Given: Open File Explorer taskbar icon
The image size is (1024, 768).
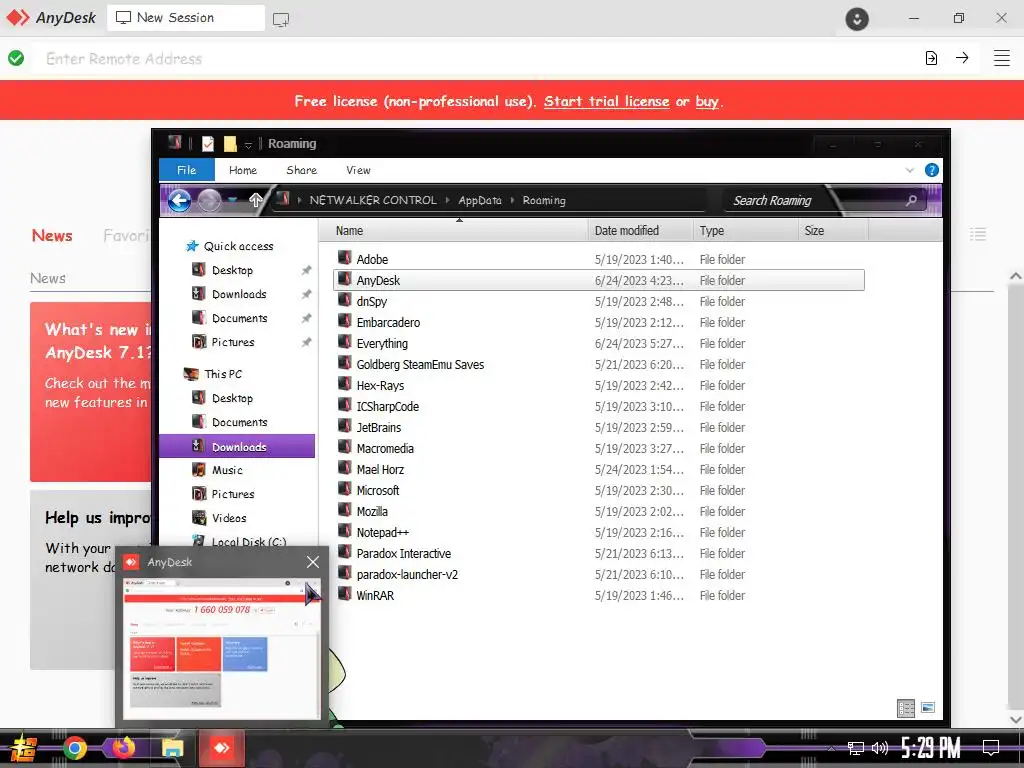Looking at the screenshot, I should 172,748.
